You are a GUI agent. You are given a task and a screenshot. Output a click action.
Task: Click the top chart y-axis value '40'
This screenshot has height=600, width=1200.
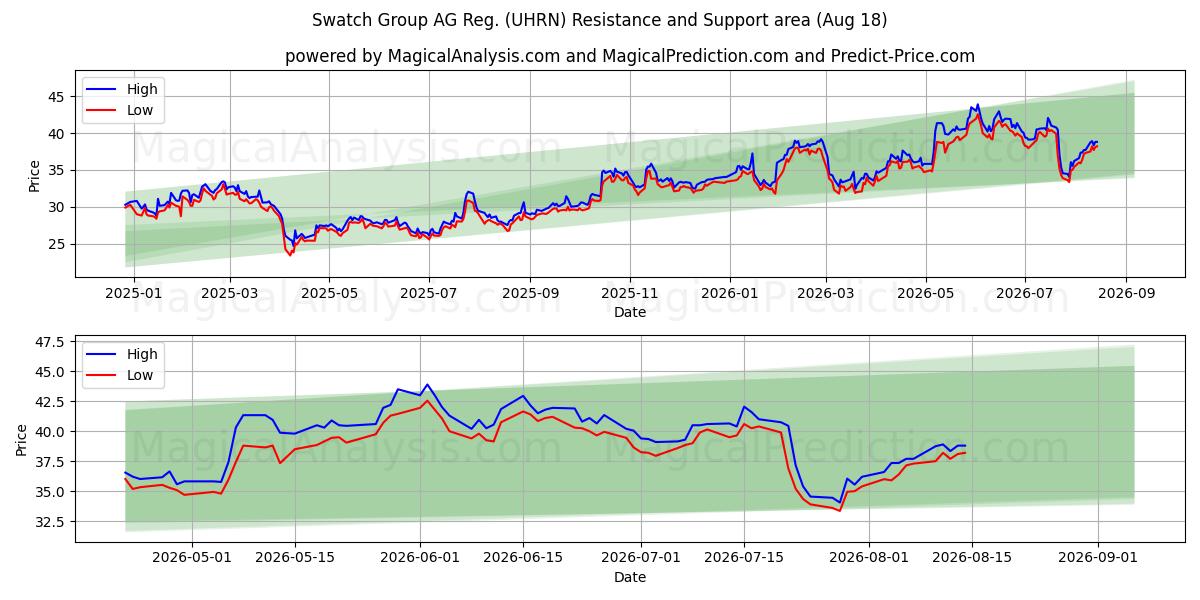[x=58, y=134]
